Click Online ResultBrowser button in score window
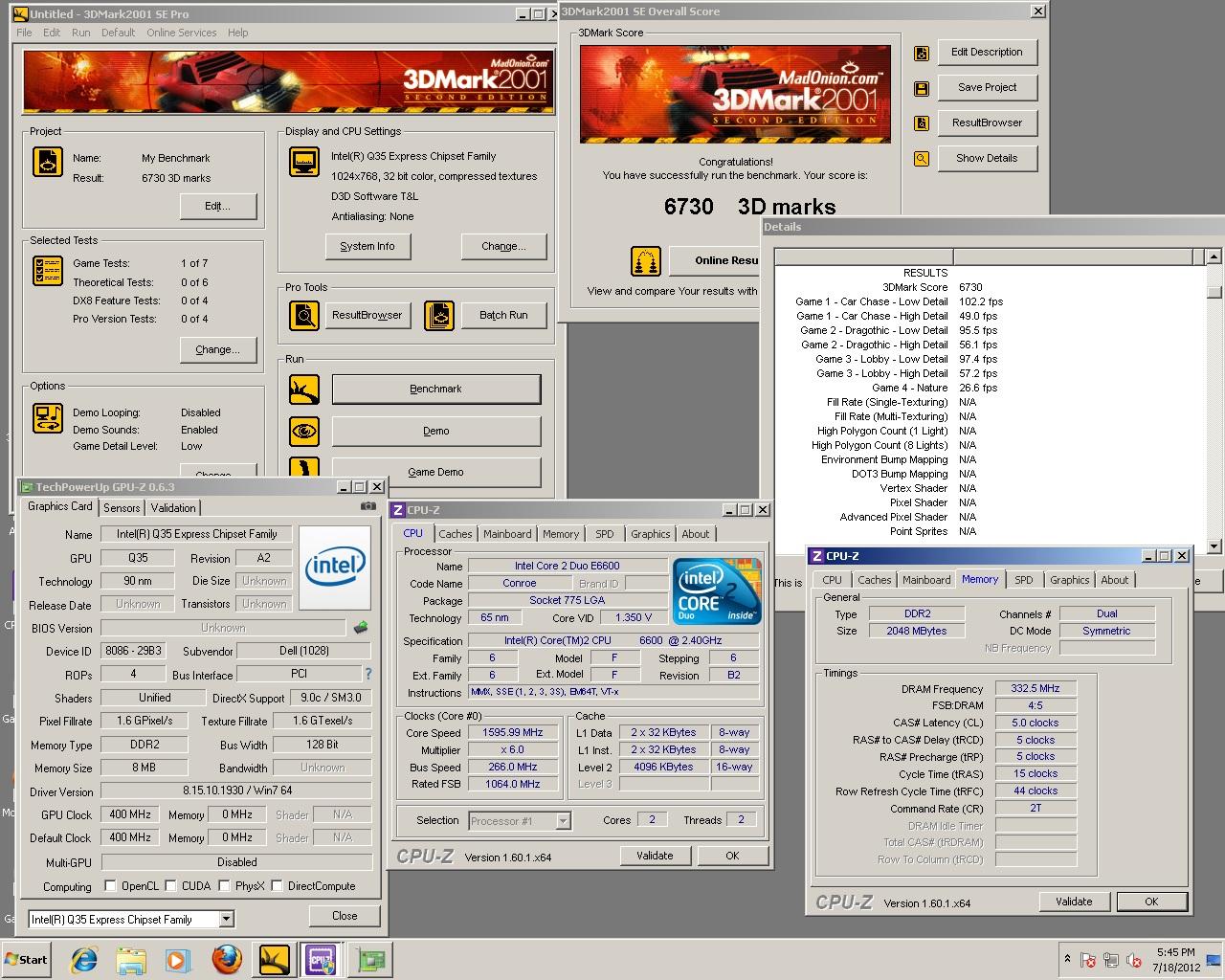The height and width of the screenshot is (980, 1225). pos(714,260)
